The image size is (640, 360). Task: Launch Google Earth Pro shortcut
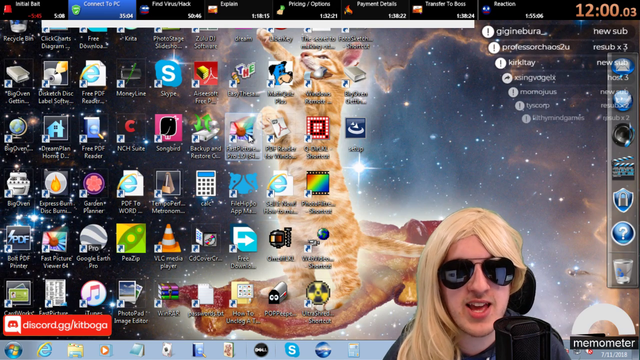(93, 247)
